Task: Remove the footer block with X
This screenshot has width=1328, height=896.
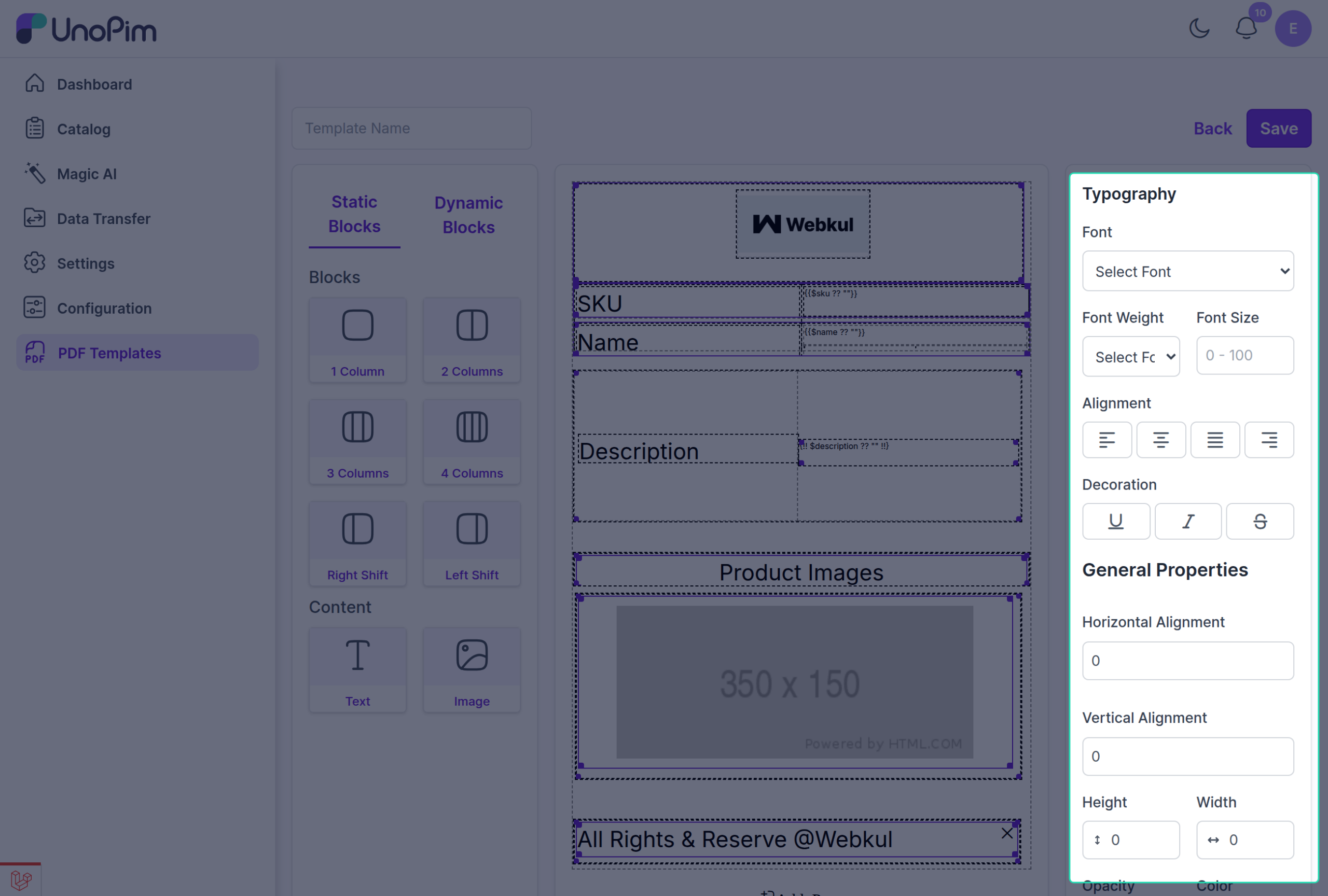Action: 1007,833
